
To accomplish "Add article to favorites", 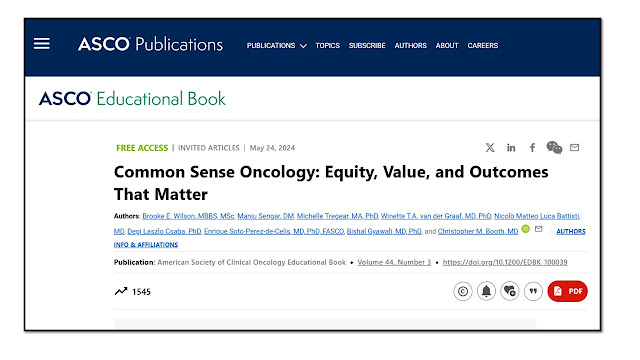I will [510, 291].
